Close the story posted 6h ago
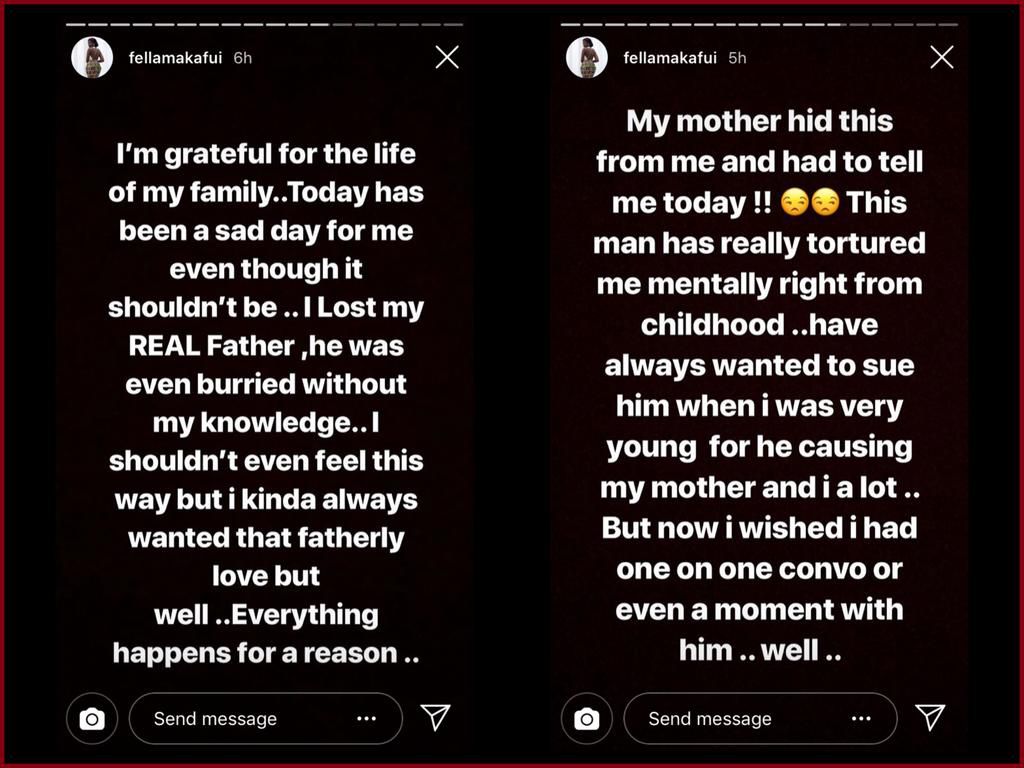This screenshot has height=768, width=1024. 447,57
